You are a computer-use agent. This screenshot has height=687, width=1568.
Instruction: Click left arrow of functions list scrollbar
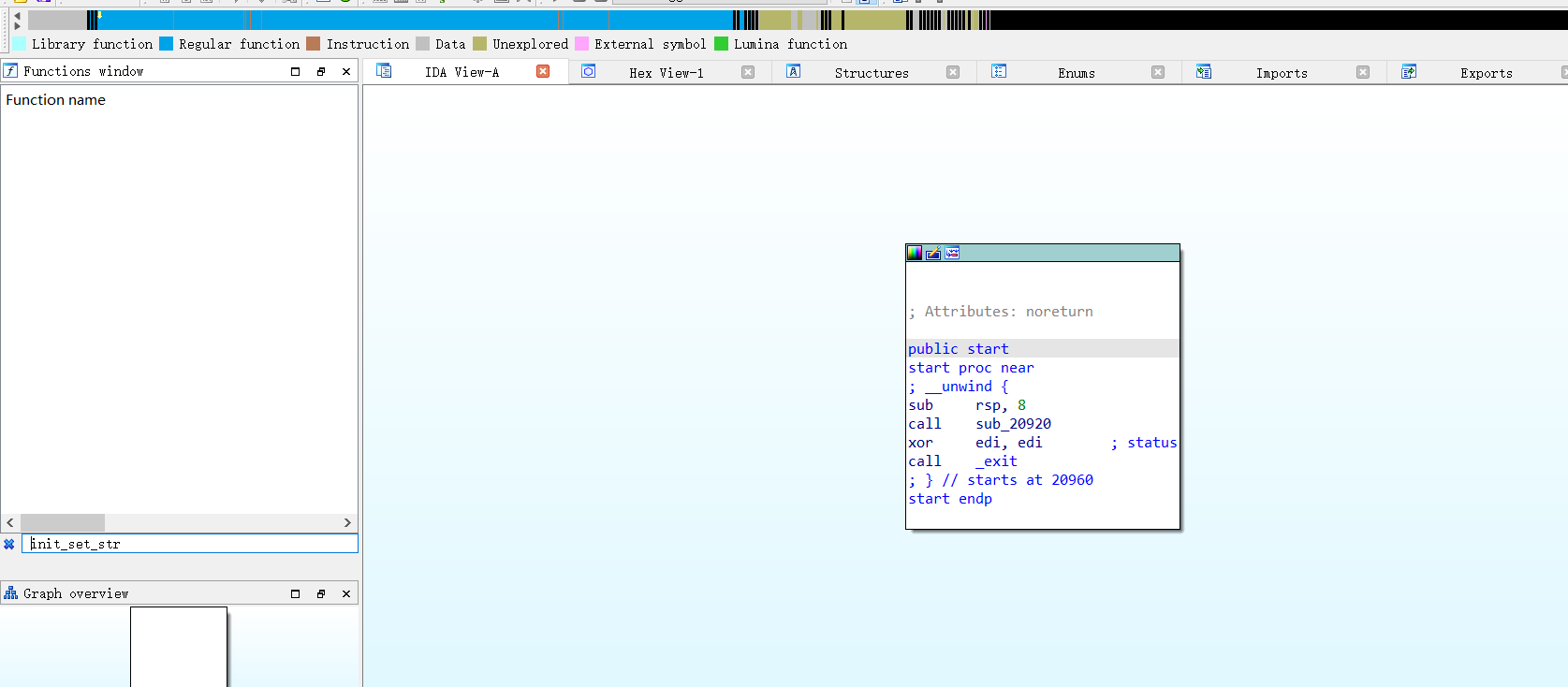pyautogui.click(x=10, y=522)
